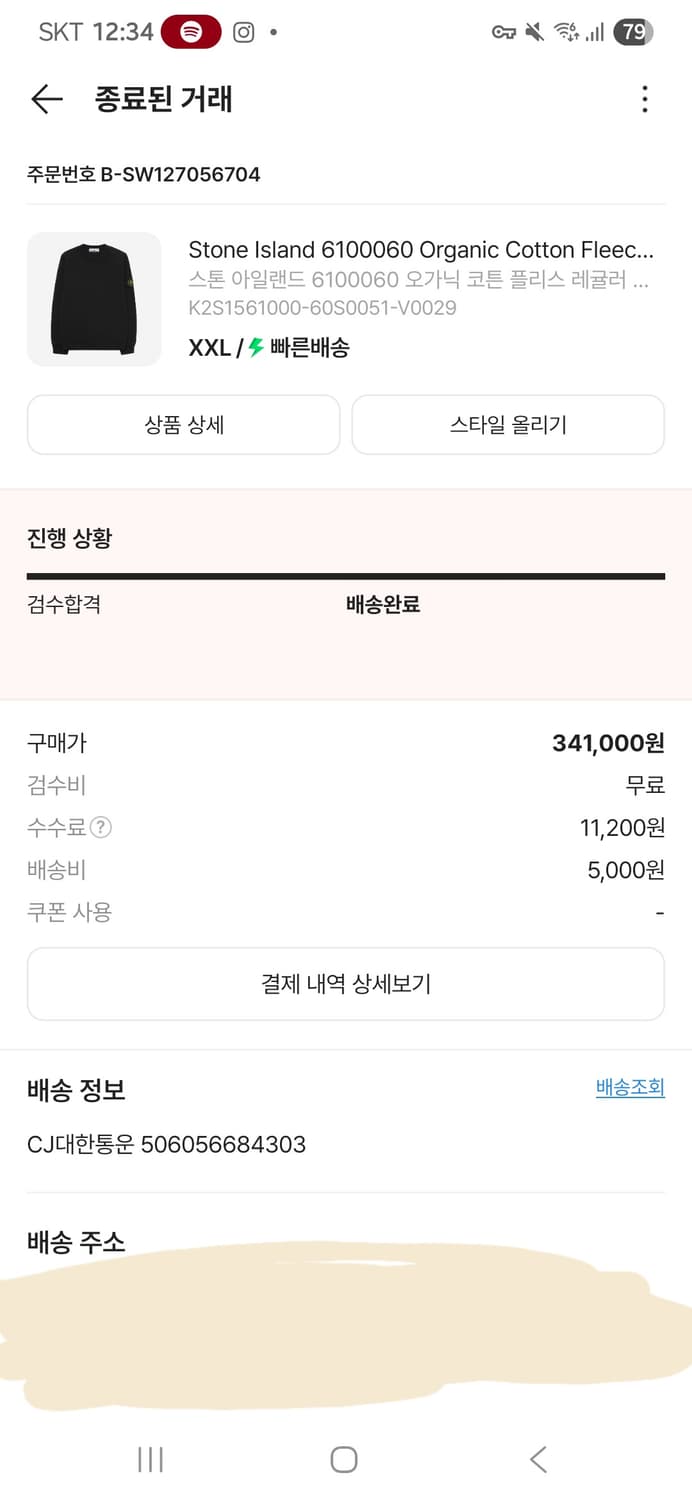
Task: Tap the battery indicator showing 79
Action: pos(632,32)
